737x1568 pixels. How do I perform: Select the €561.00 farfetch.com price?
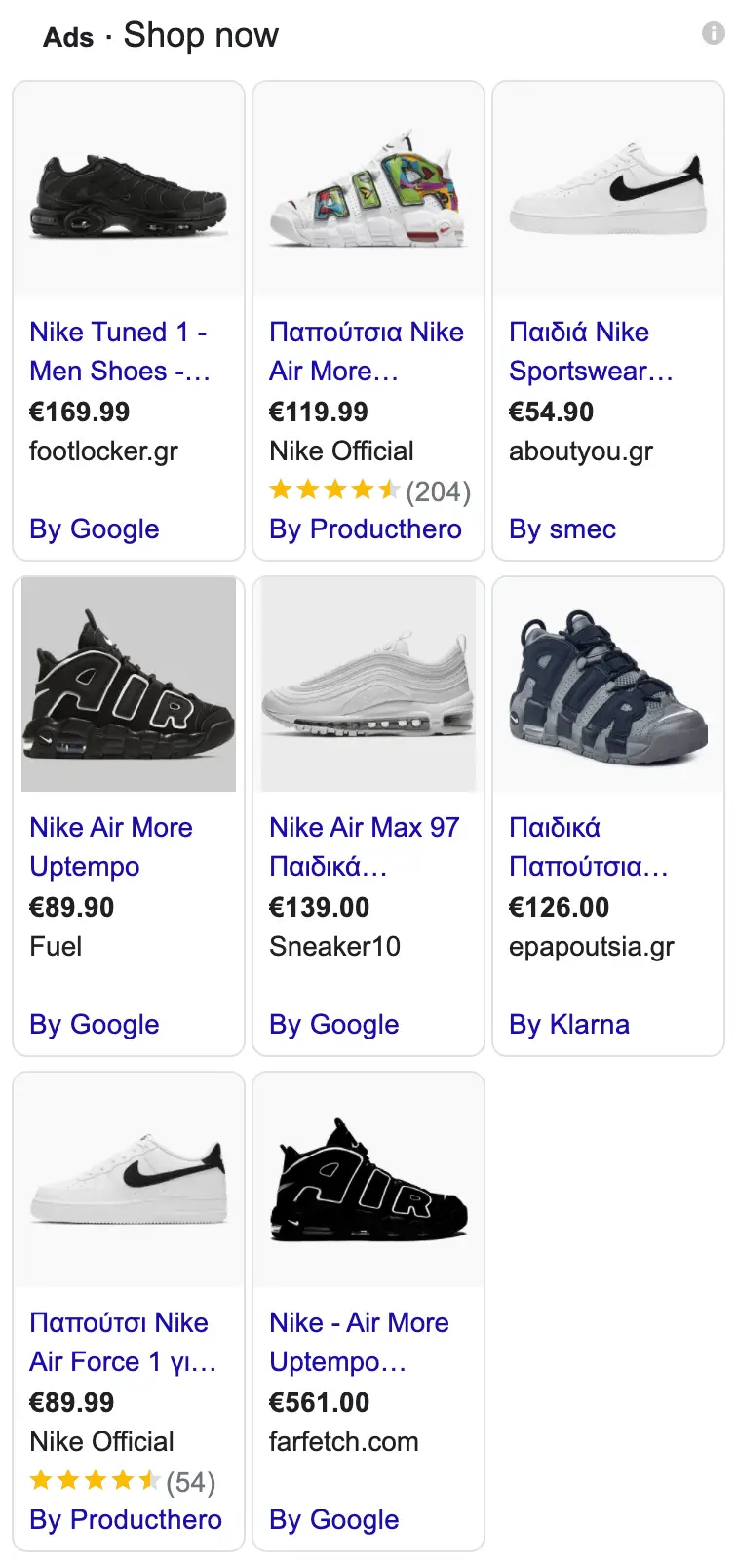[x=319, y=1402]
